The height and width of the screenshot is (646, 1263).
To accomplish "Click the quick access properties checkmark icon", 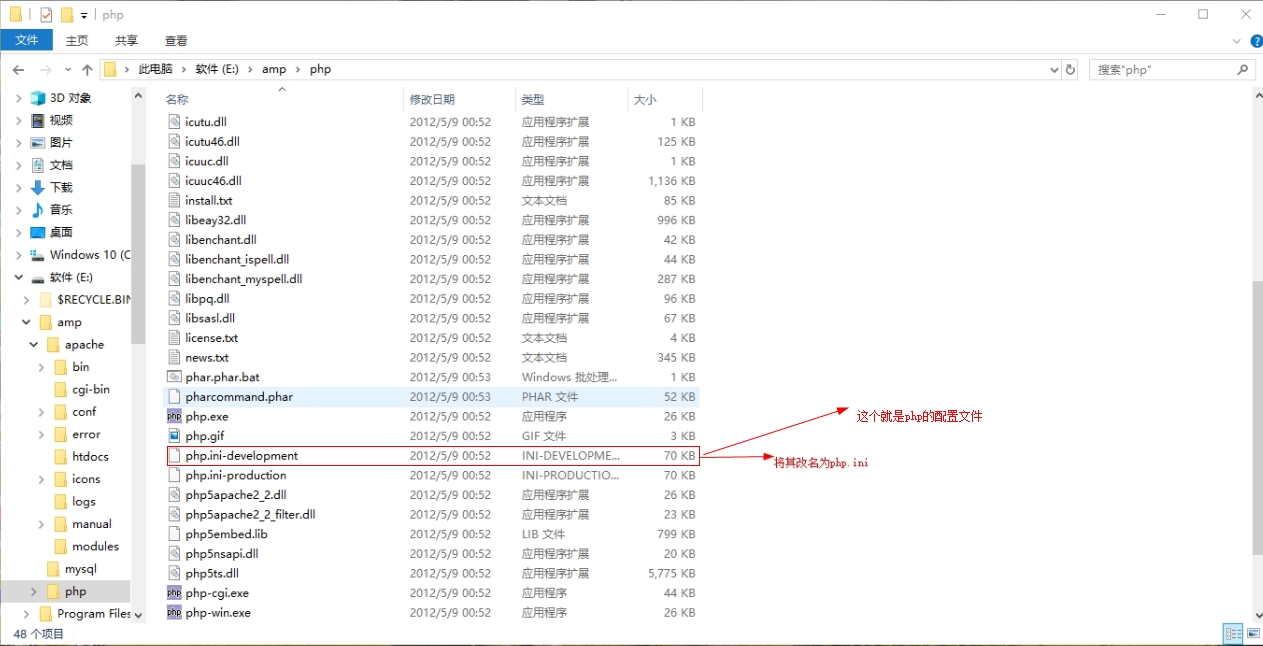I will click(46, 15).
